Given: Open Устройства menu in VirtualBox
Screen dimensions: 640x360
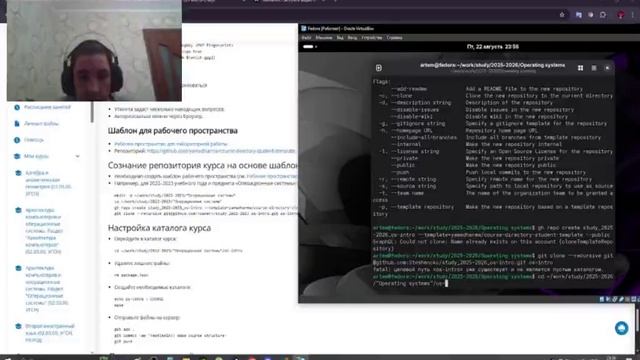Looking at the screenshot, I should (371, 38).
